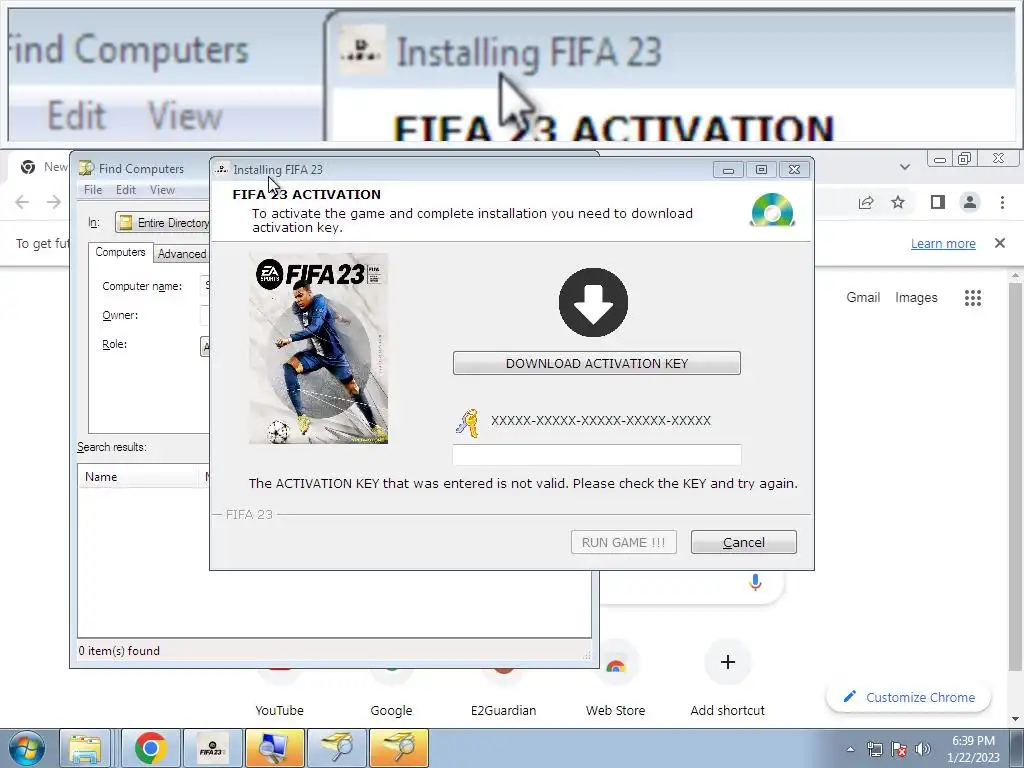Click the disabled RUN GAME !!! button
This screenshot has width=1024, height=768.
[624, 542]
